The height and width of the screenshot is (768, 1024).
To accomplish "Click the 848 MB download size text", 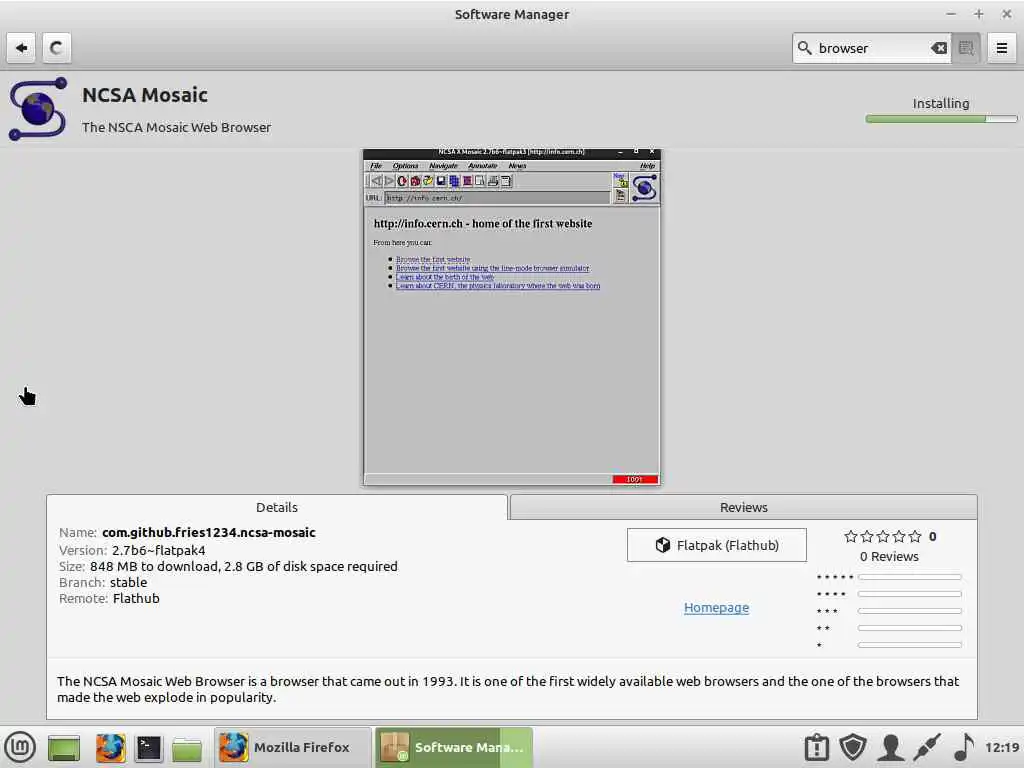I will tap(244, 567).
